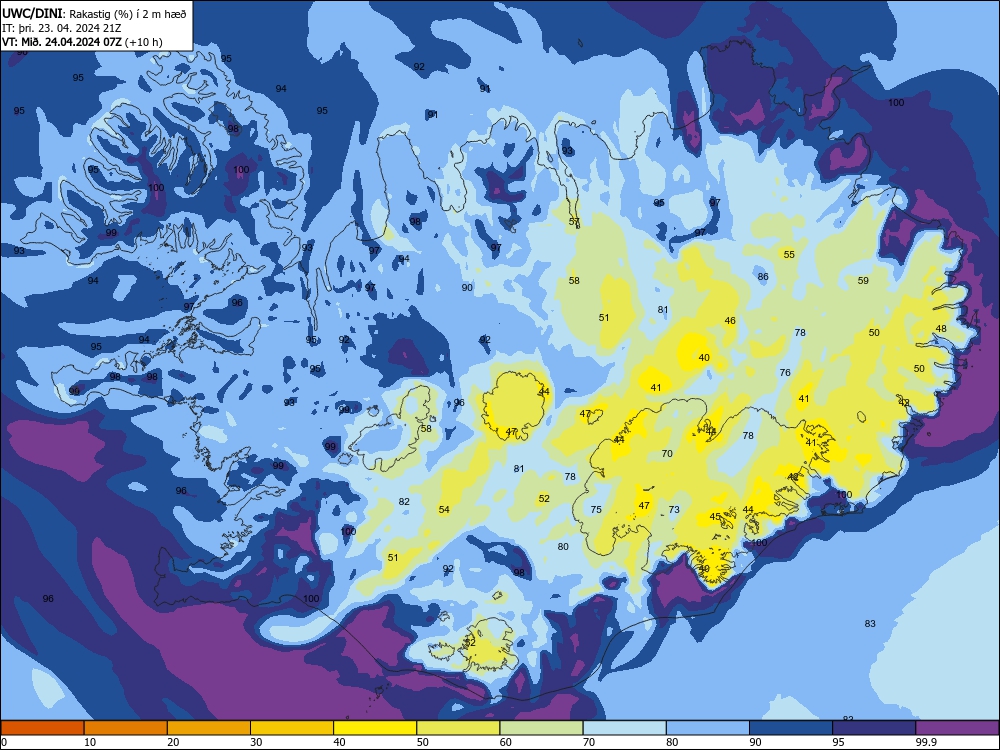Click the legend label '99.9'
Viewport: 1000px width, 750px height.
(925, 742)
